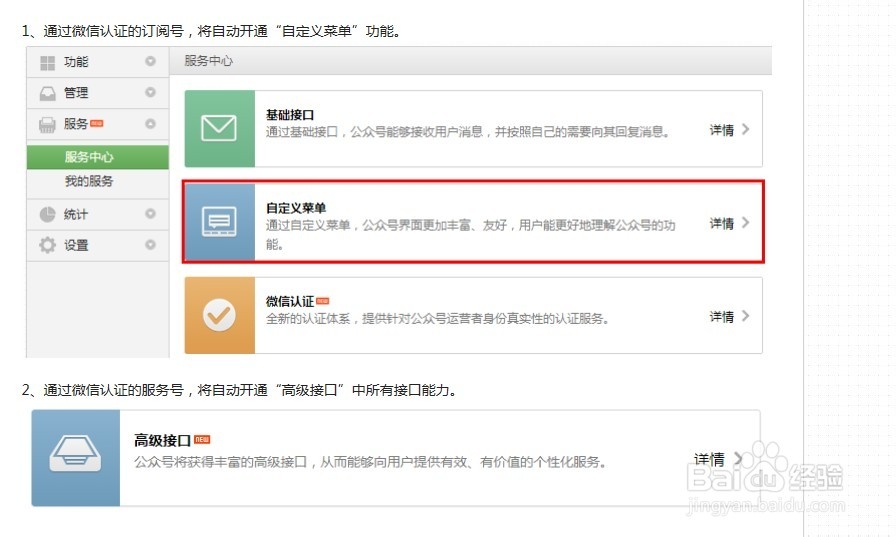Viewport: 896px width, 537px height.
Task: Click the 服务 printer icon in the sidebar
Action: [47, 124]
